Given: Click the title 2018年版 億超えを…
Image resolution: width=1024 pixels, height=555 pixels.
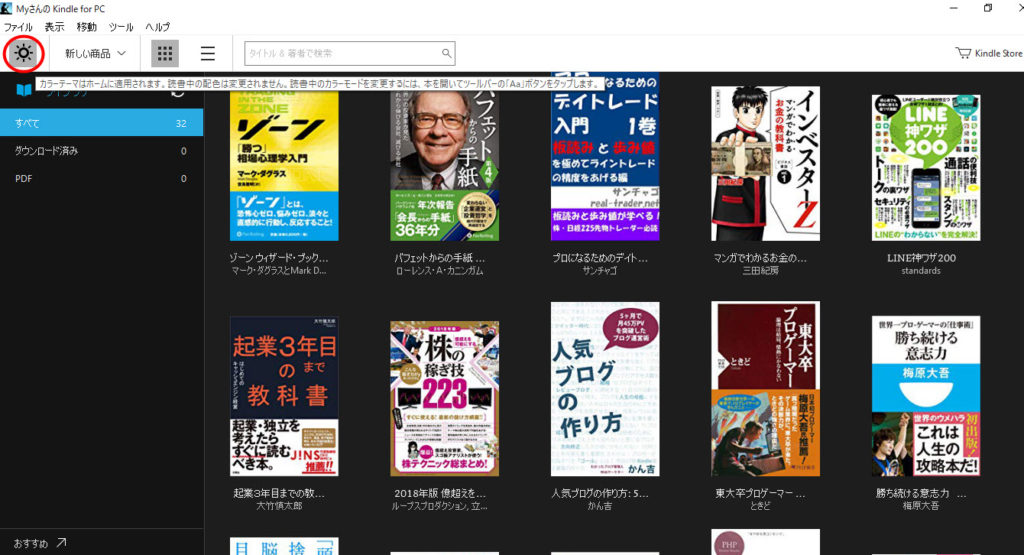Looking at the screenshot, I should pyautogui.click(x=440, y=493).
